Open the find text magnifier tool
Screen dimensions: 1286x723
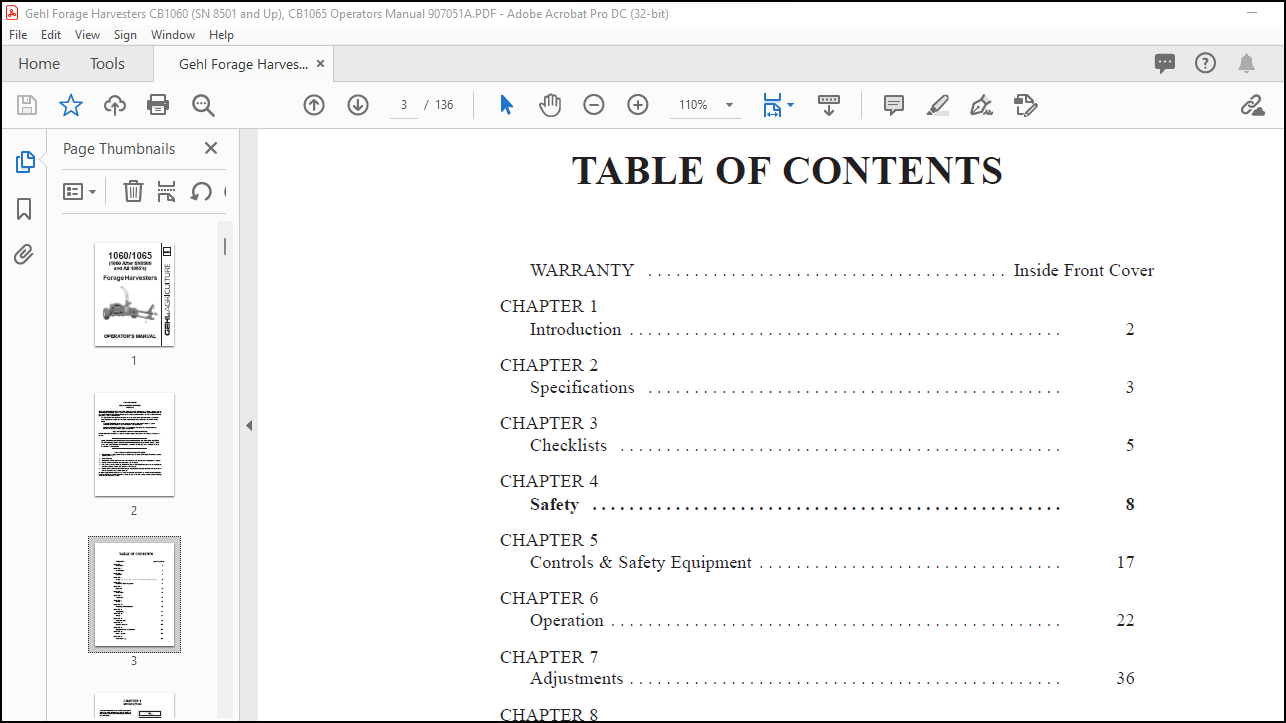click(203, 105)
